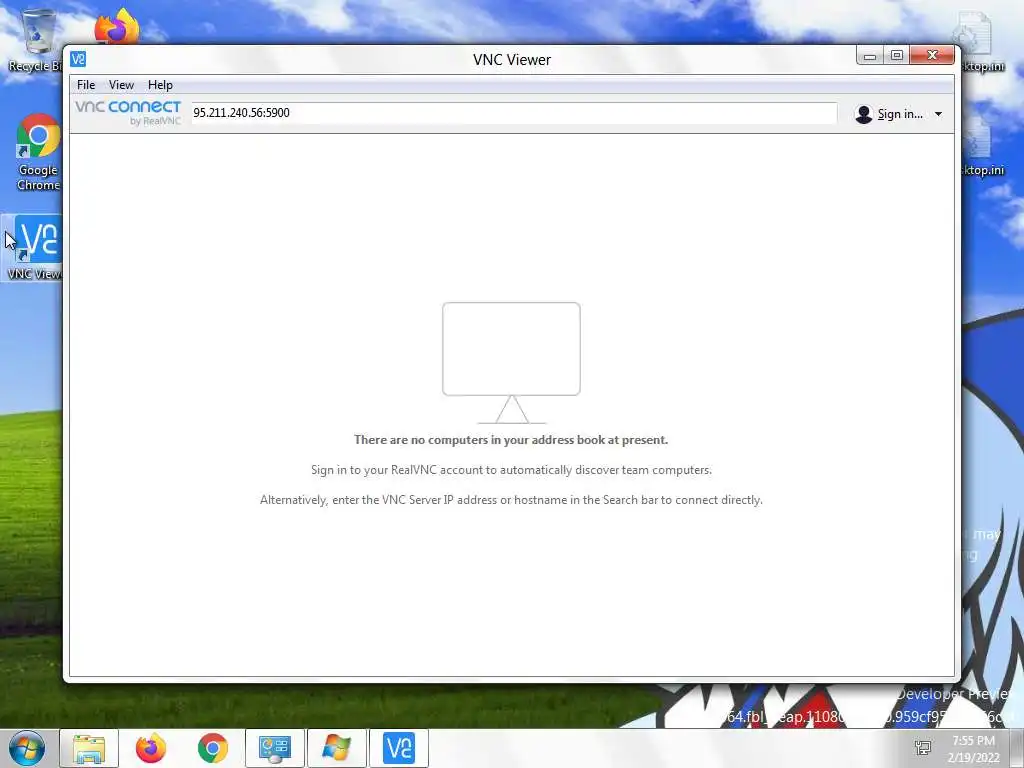
Task: Open File Explorer from the taskbar
Action: (89, 748)
